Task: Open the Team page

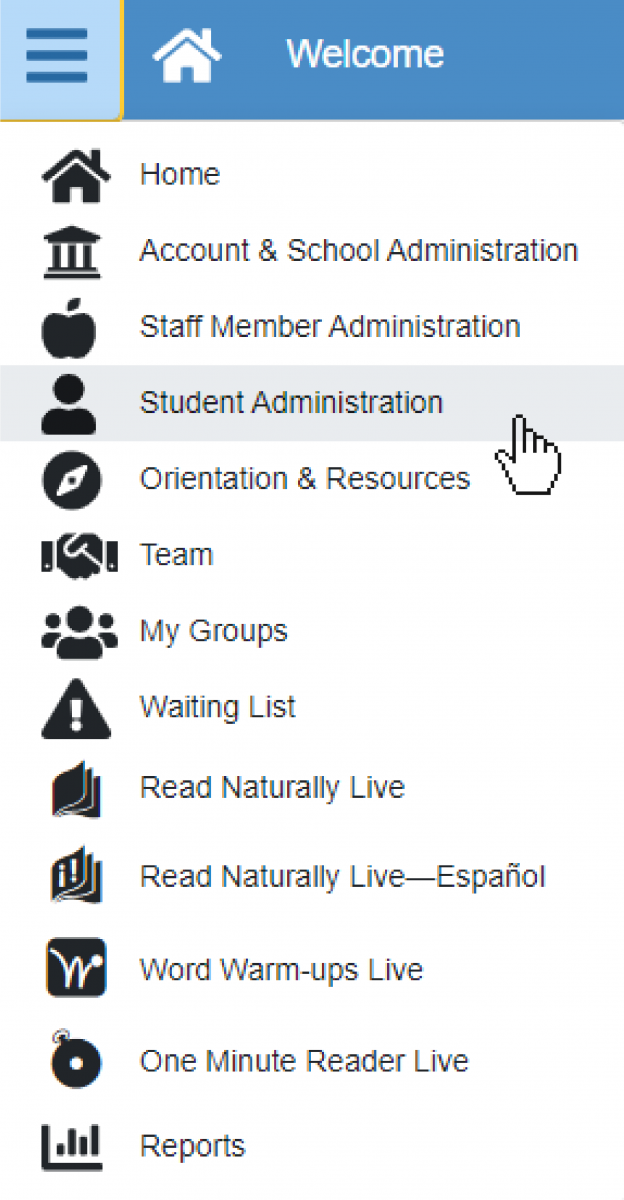Action: 176,554
